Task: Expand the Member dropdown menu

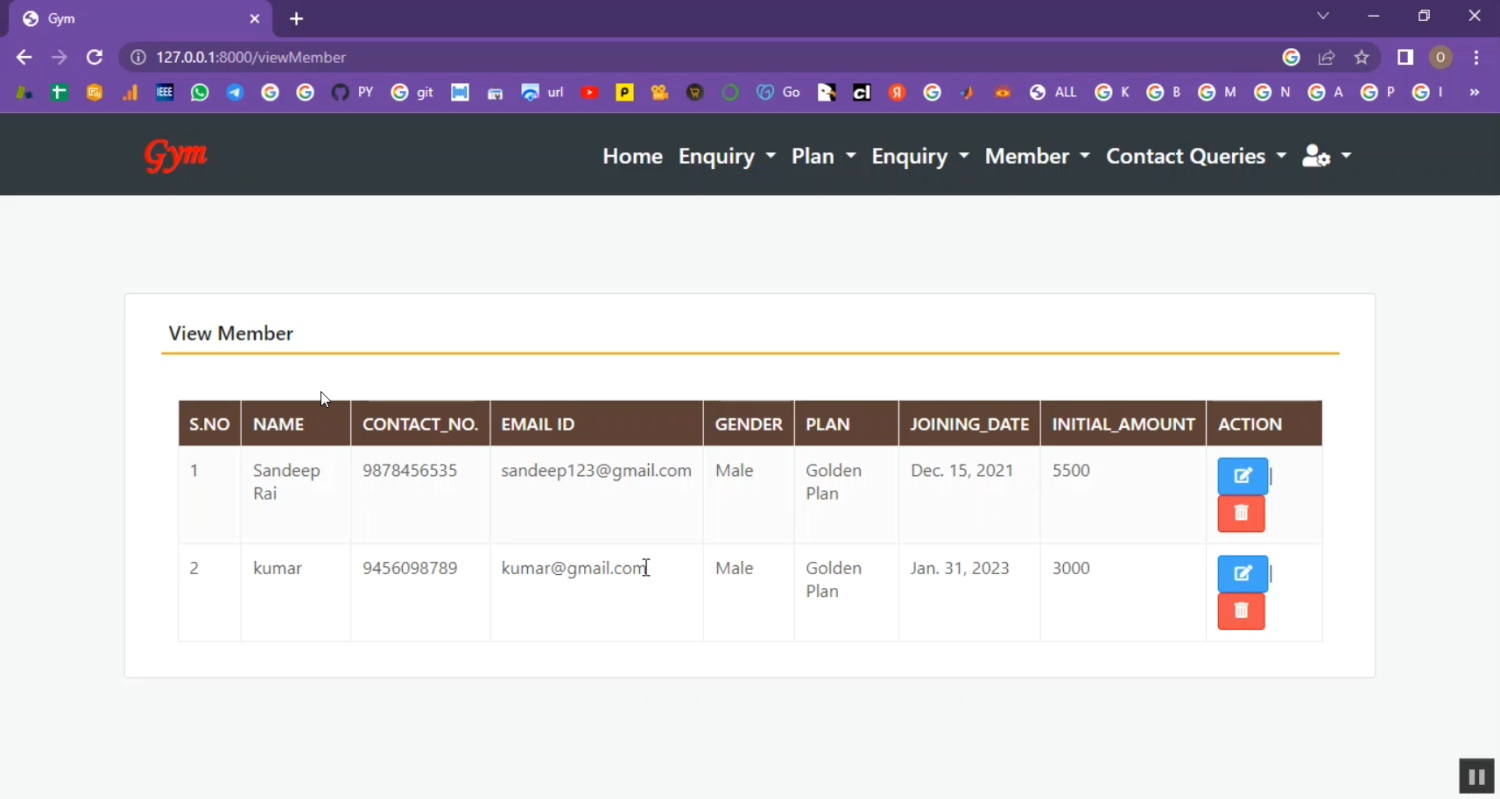Action: coord(1036,156)
